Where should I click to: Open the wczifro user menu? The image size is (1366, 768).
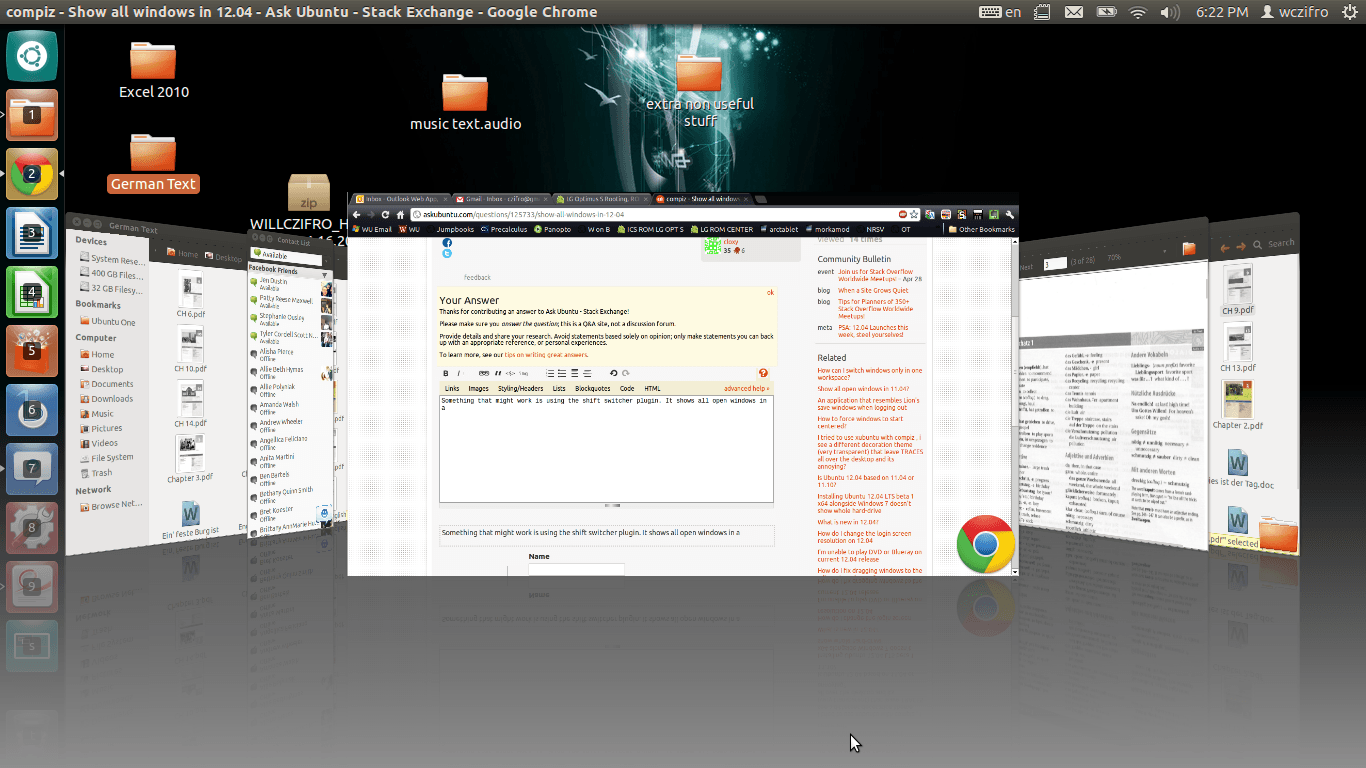[1296, 12]
